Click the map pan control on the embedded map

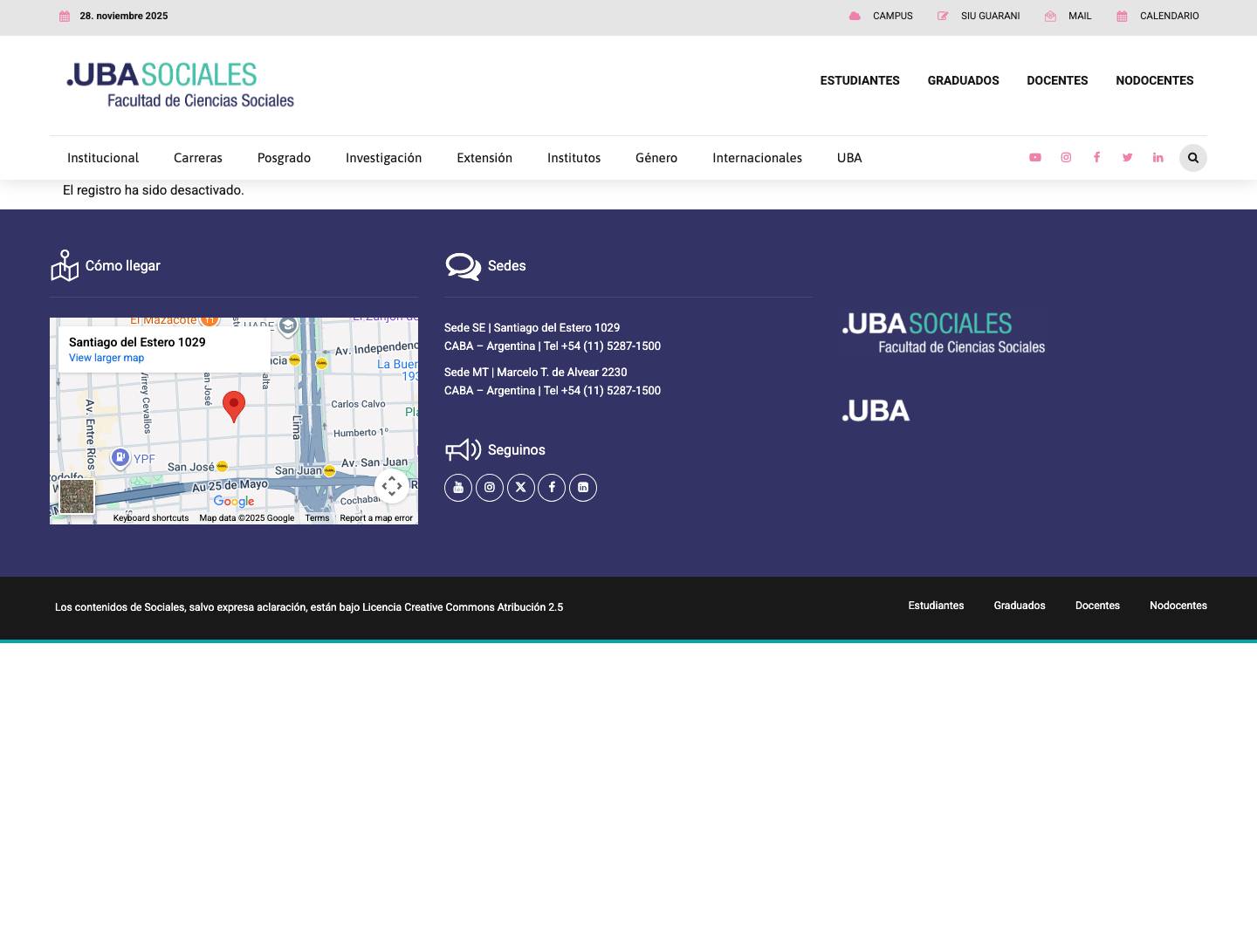tap(392, 486)
